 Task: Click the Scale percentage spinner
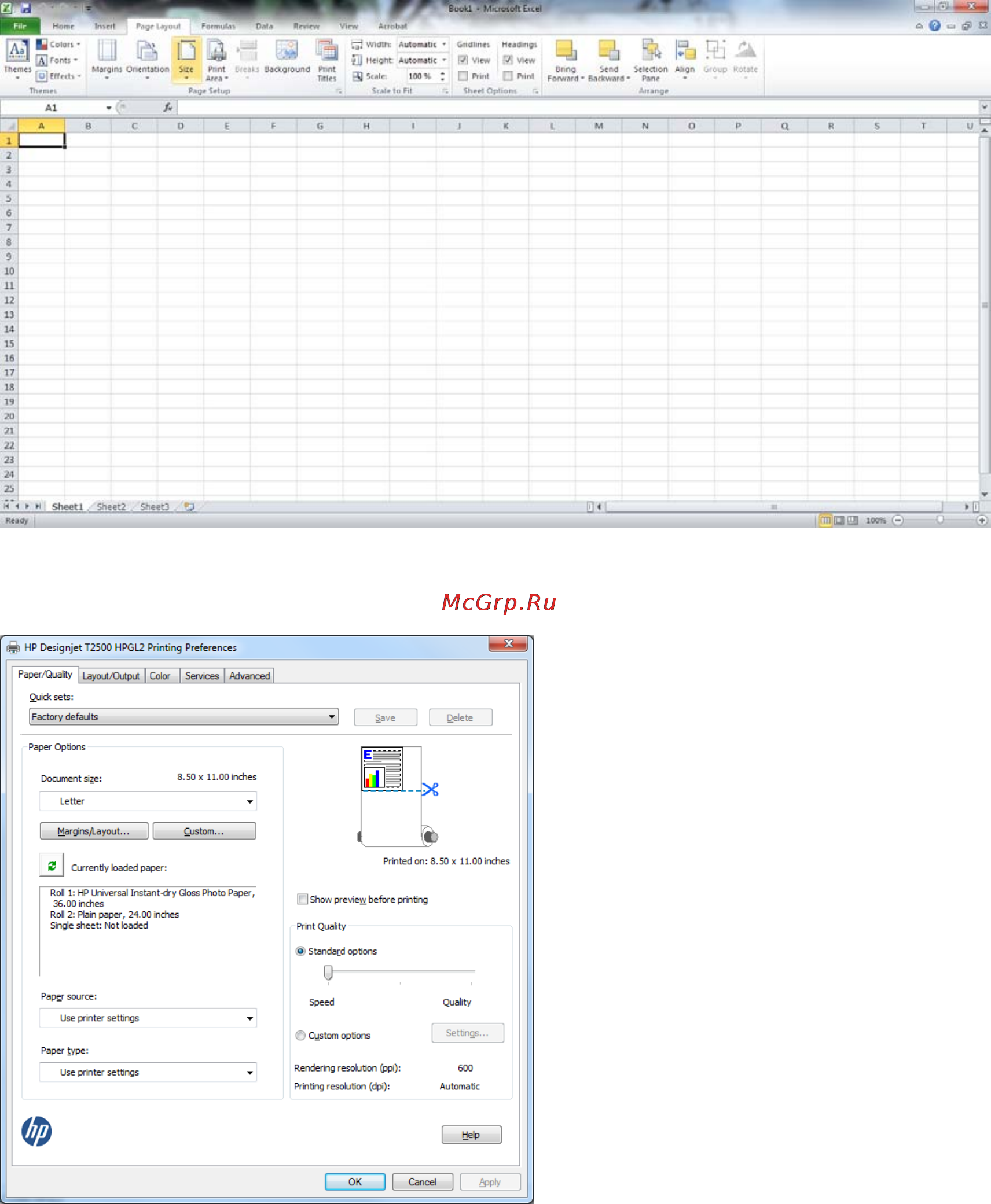click(442, 76)
